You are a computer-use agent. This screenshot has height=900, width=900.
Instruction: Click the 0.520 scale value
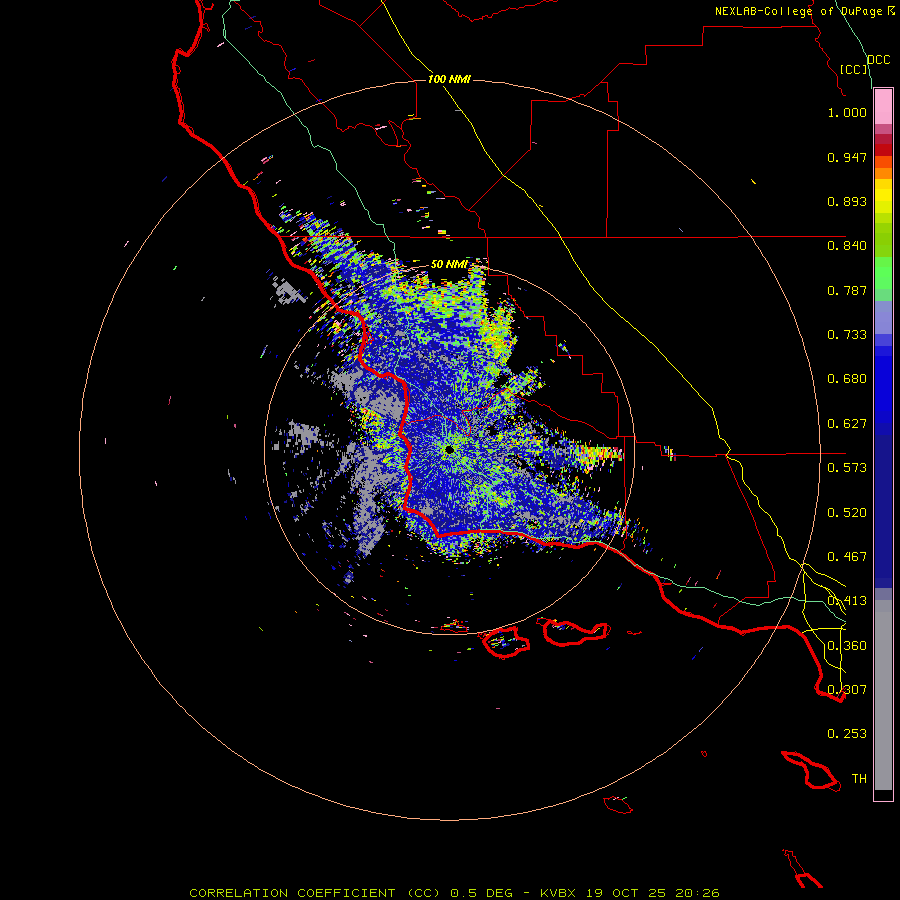847,513
